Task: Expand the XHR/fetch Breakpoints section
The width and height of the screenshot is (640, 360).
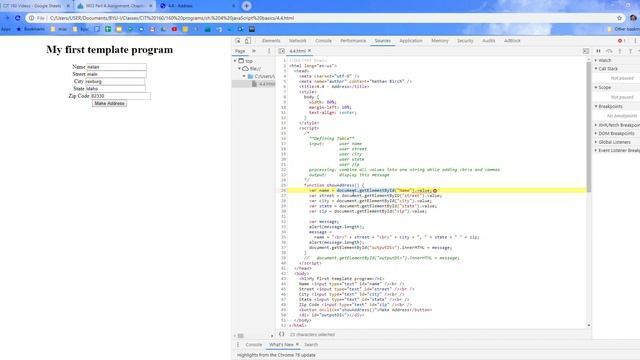Action: pos(616,125)
